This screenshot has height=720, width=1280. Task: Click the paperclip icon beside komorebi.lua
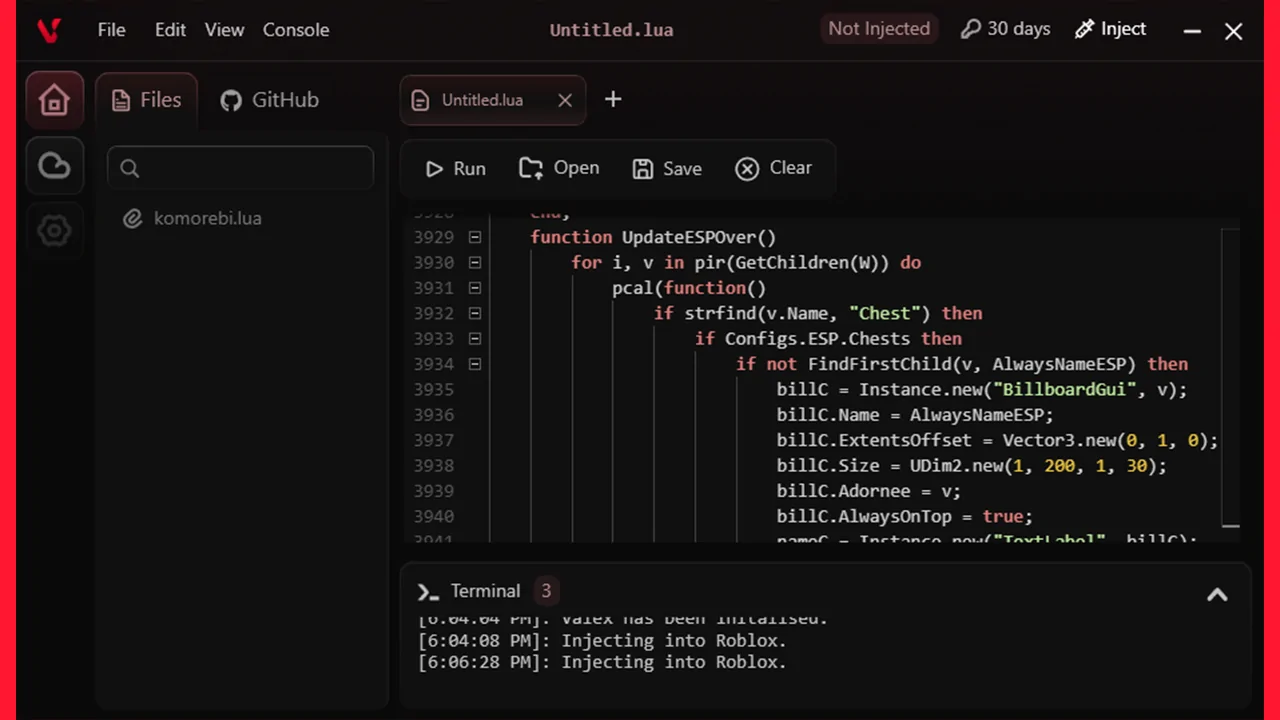coord(132,218)
